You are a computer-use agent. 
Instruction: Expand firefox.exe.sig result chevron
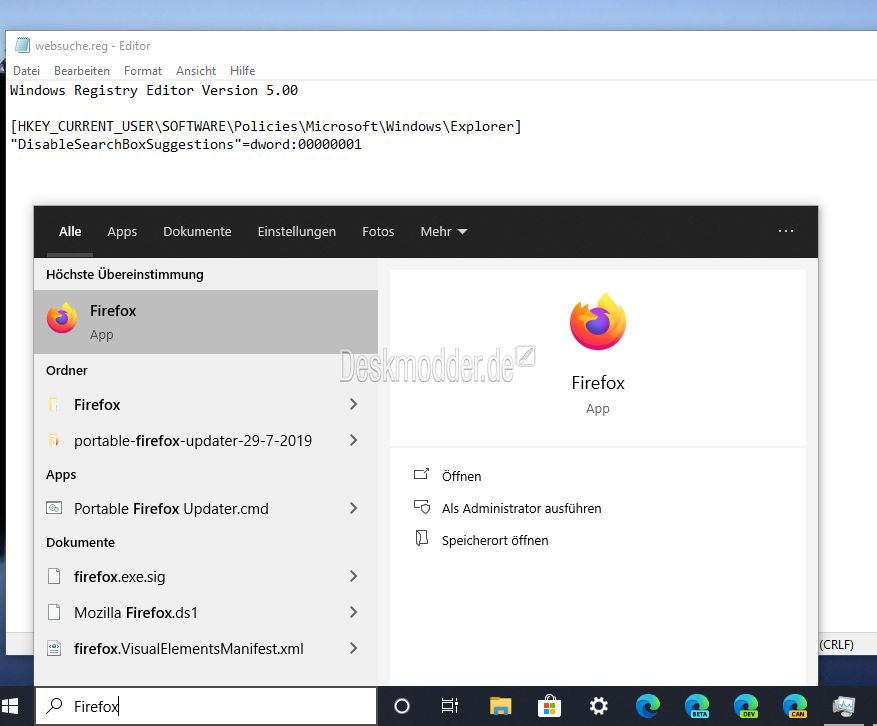tap(353, 576)
